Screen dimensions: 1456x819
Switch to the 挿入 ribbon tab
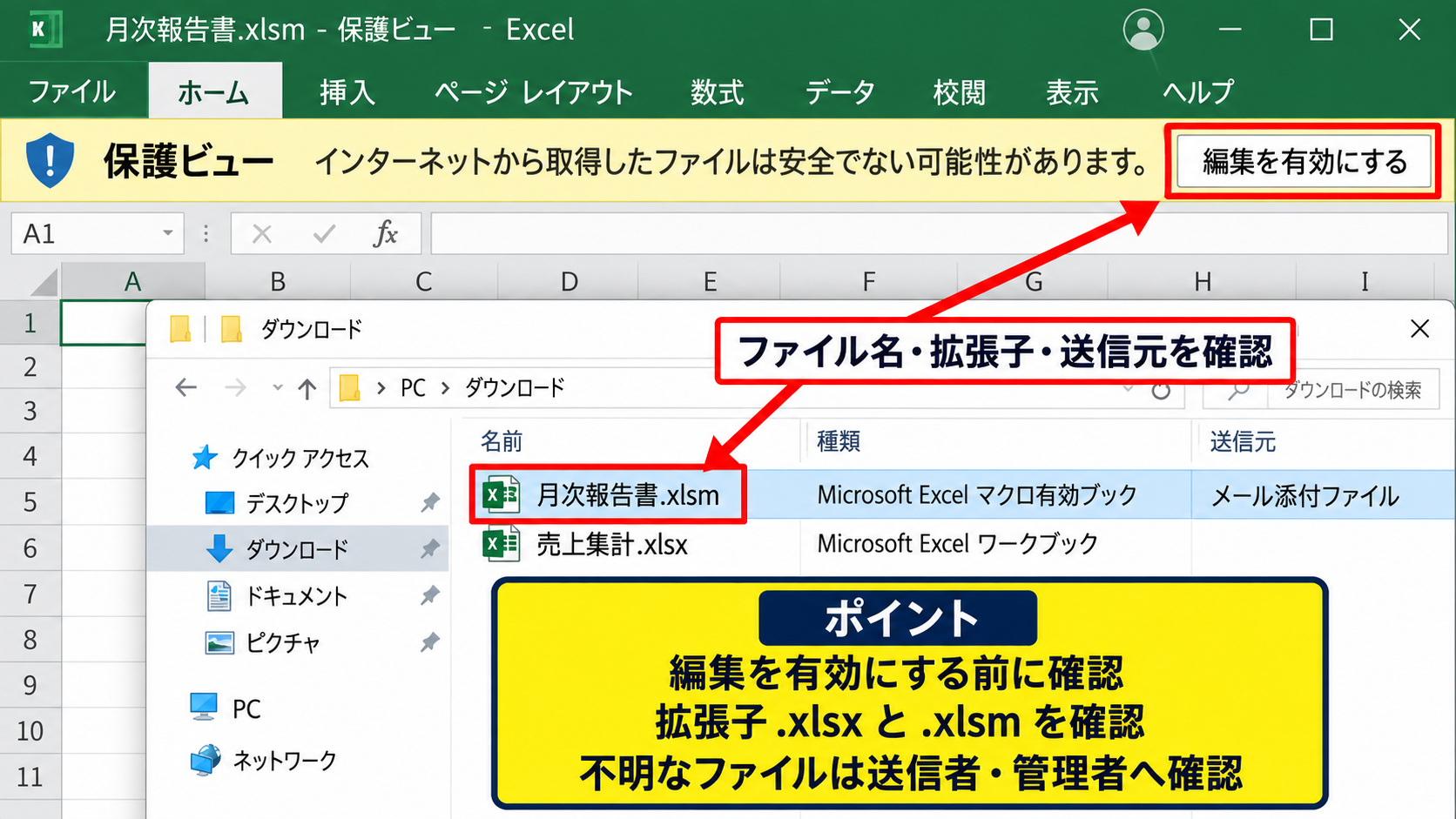click(x=347, y=91)
